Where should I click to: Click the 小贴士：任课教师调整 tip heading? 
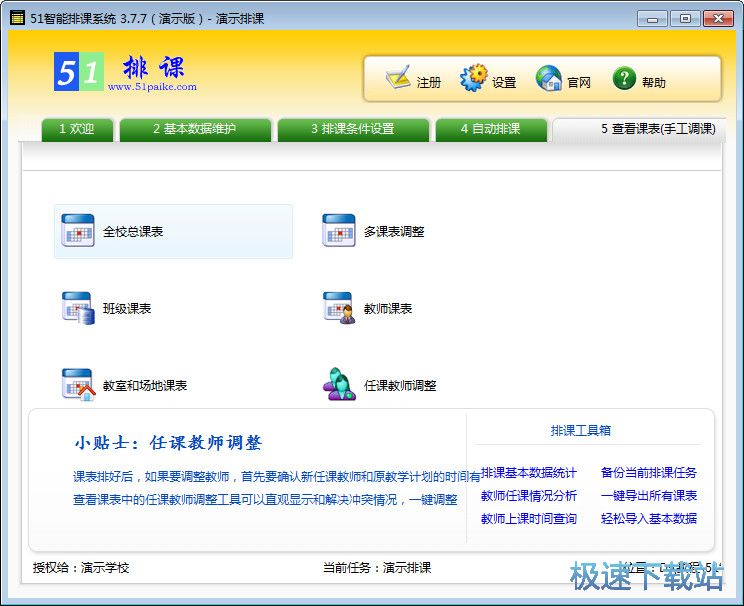point(168,443)
